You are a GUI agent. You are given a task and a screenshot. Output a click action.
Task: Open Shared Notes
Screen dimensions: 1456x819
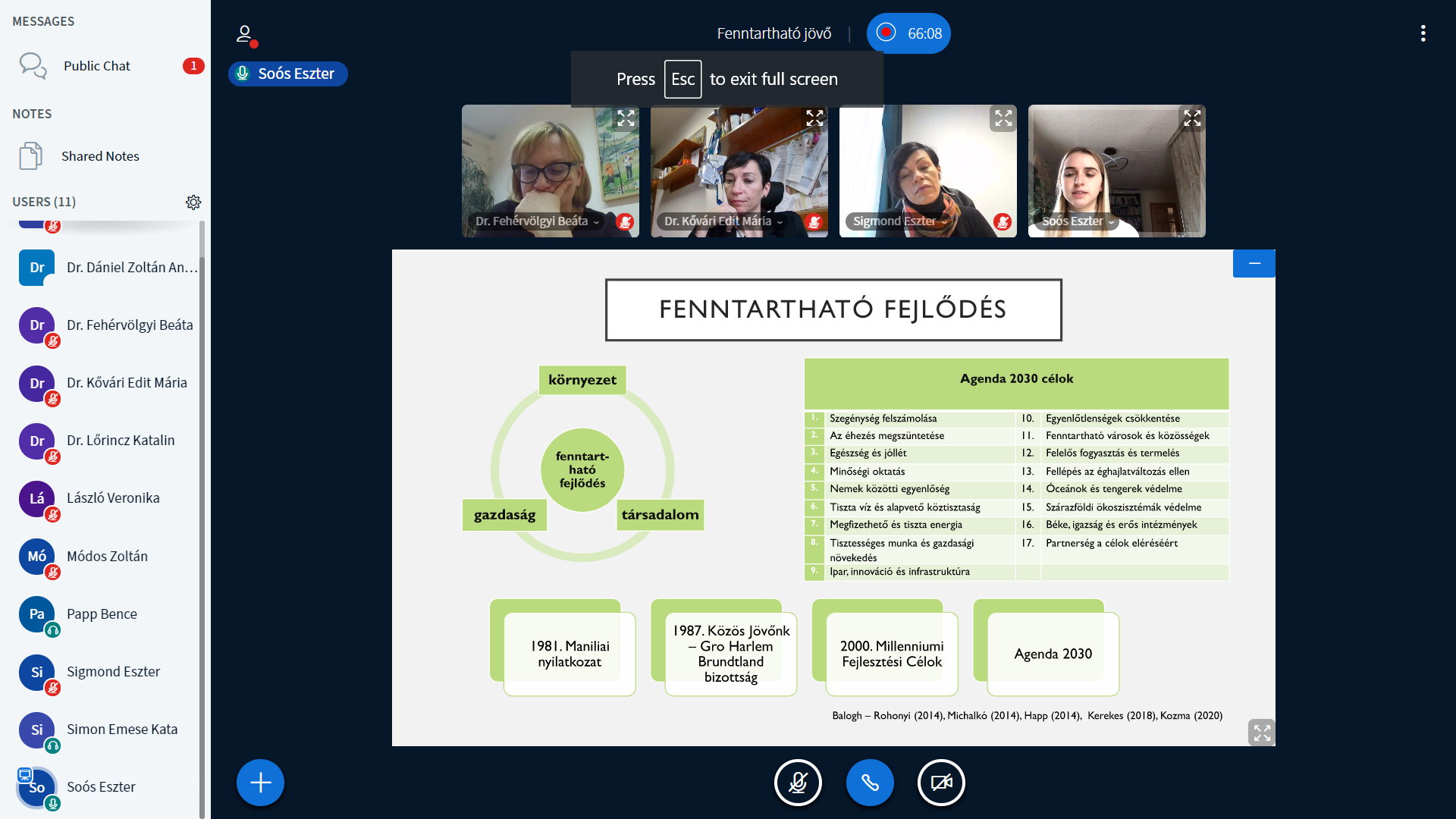tap(100, 156)
